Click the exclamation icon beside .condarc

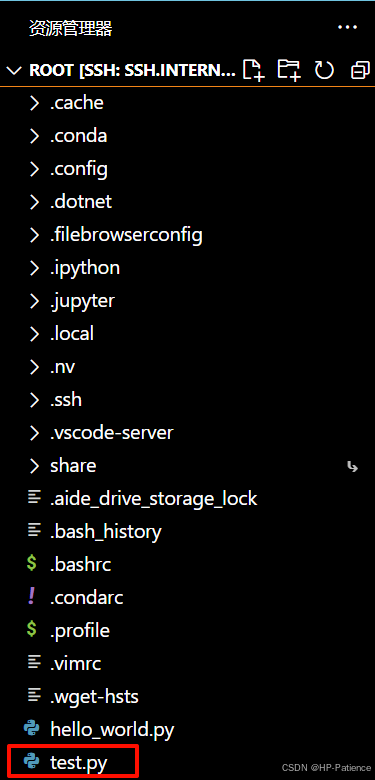[x=31, y=597]
